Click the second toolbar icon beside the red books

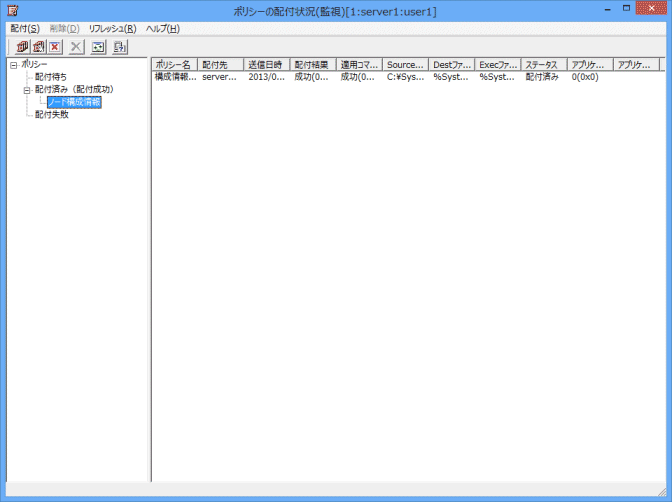39,47
